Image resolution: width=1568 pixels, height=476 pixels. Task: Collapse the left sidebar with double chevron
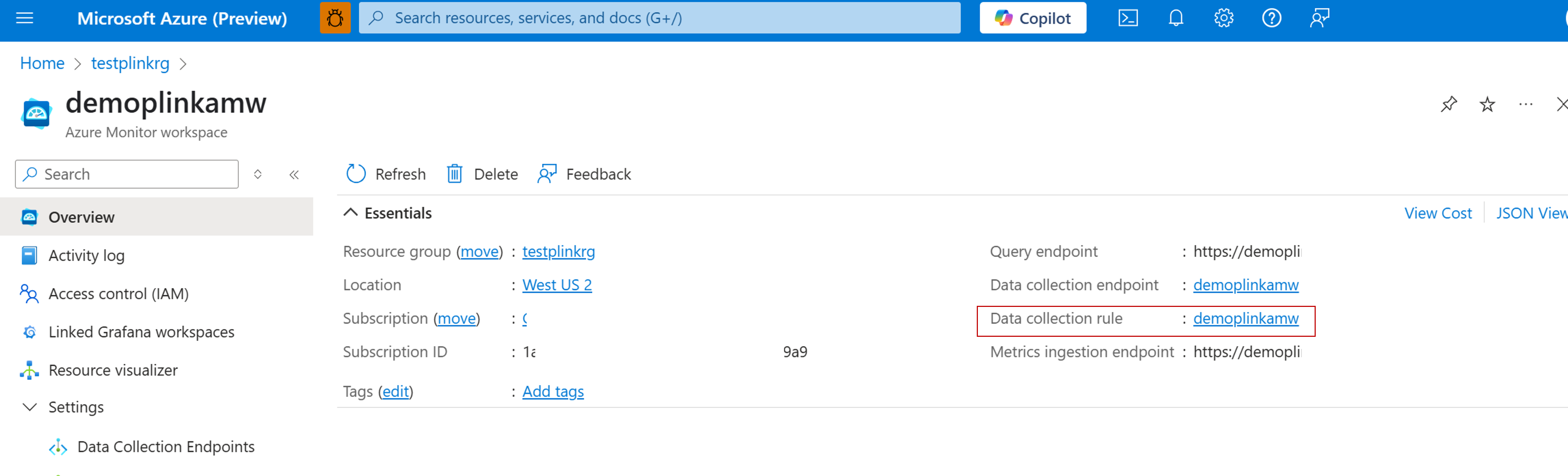[294, 175]
